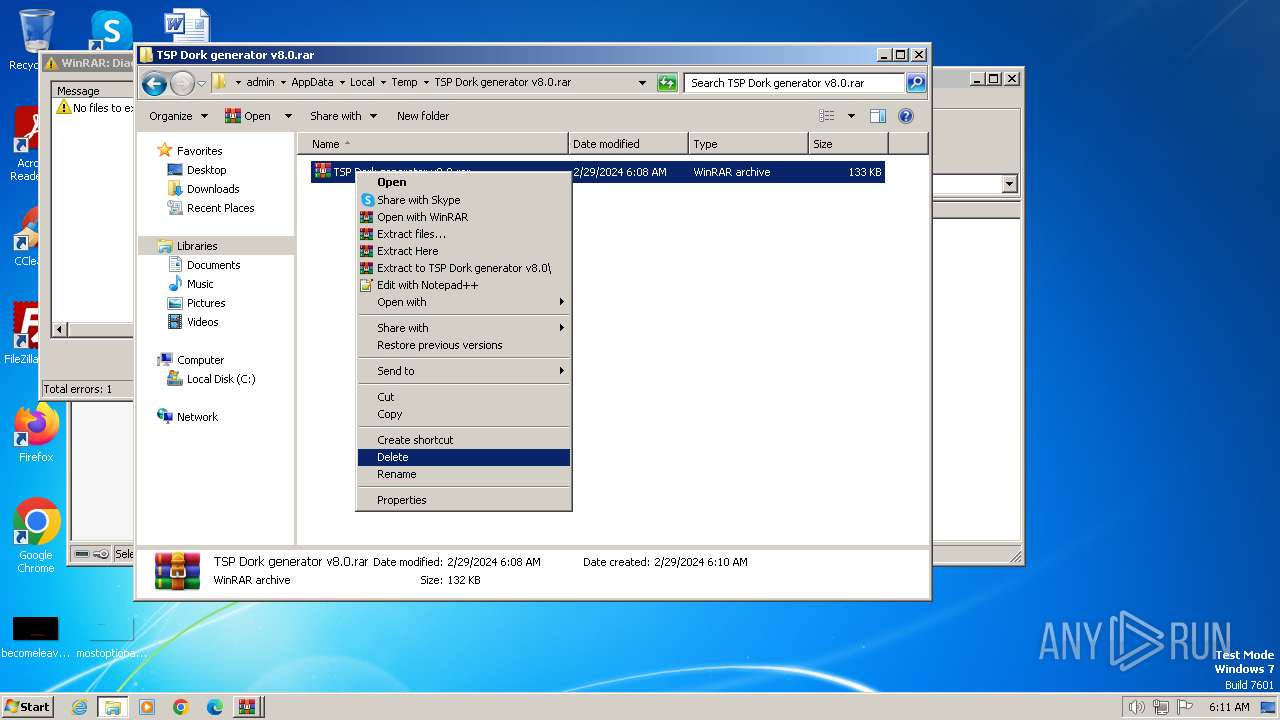Open Pictures library
Viewport: 1280px width, 720px height.
pos(206,303)
